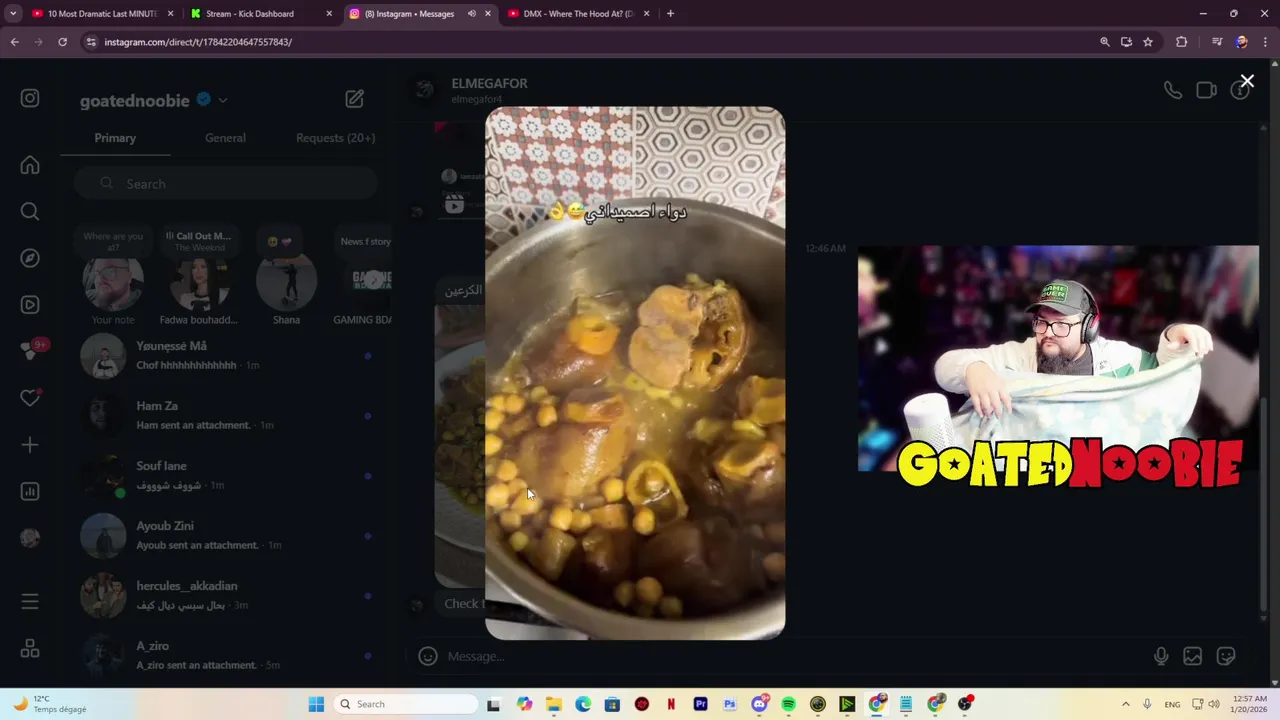The image size is (1280, 720).
Task: Open Messages icon with 9+ badge
Action: (x=31, y=351)
